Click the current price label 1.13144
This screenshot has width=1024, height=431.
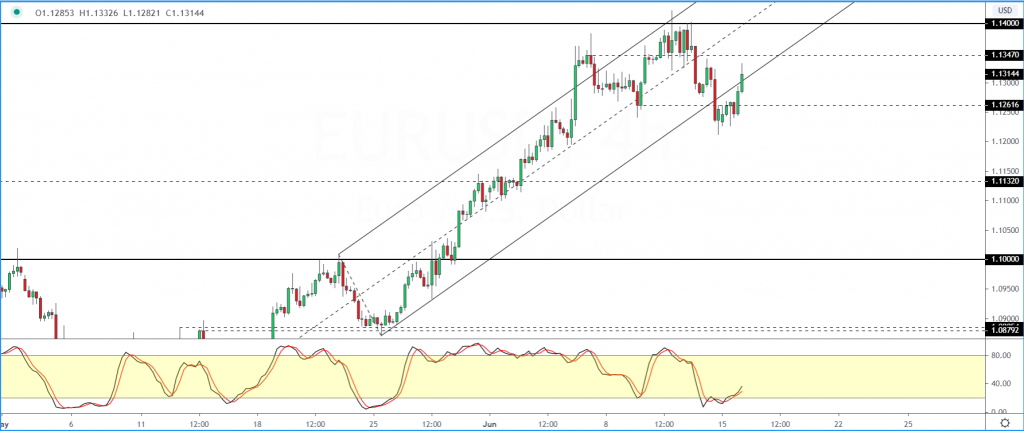(x=1004, y=74)
